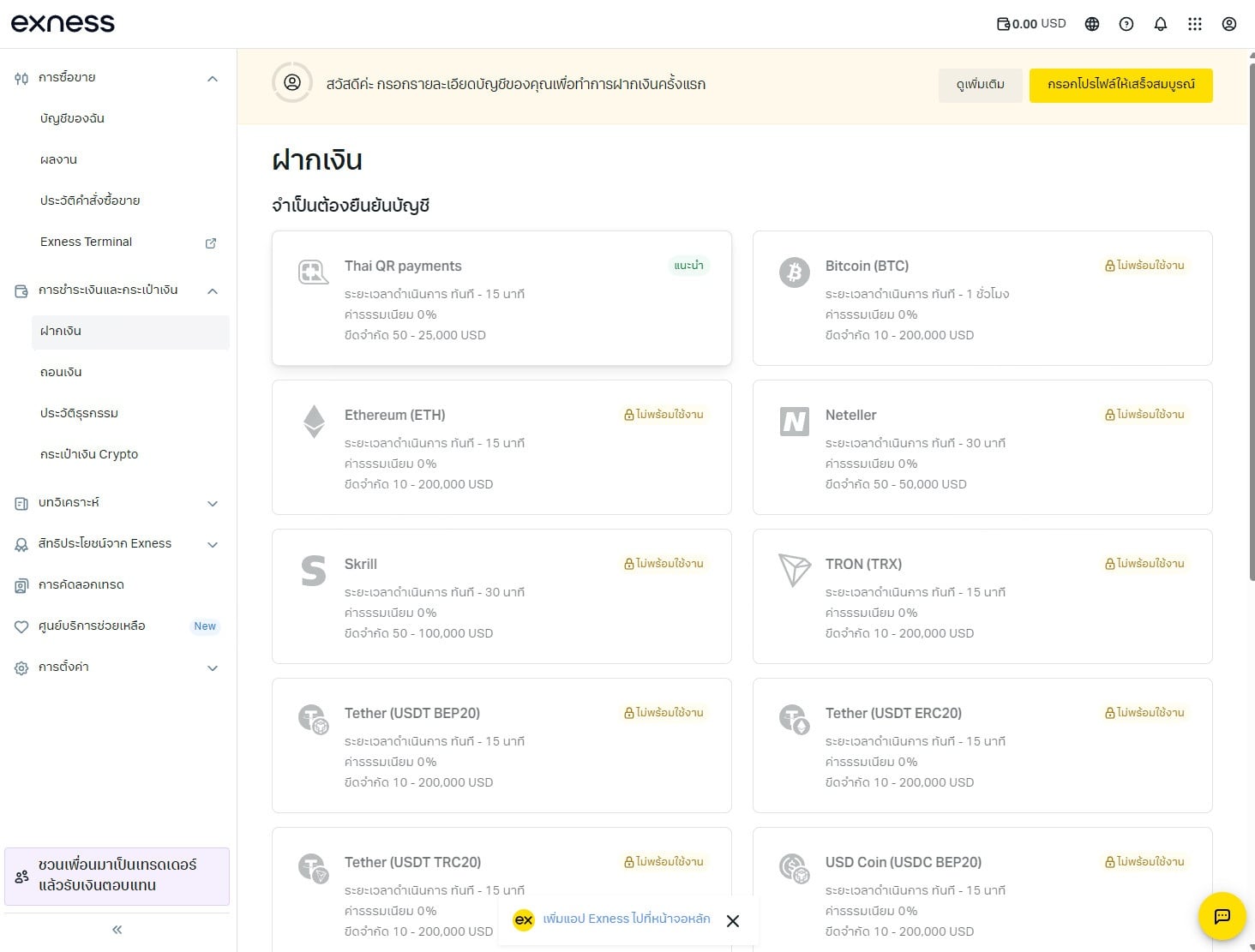1255x952 pixels.
Task: Click the Exness logo
Action: (x=63, y=23)
